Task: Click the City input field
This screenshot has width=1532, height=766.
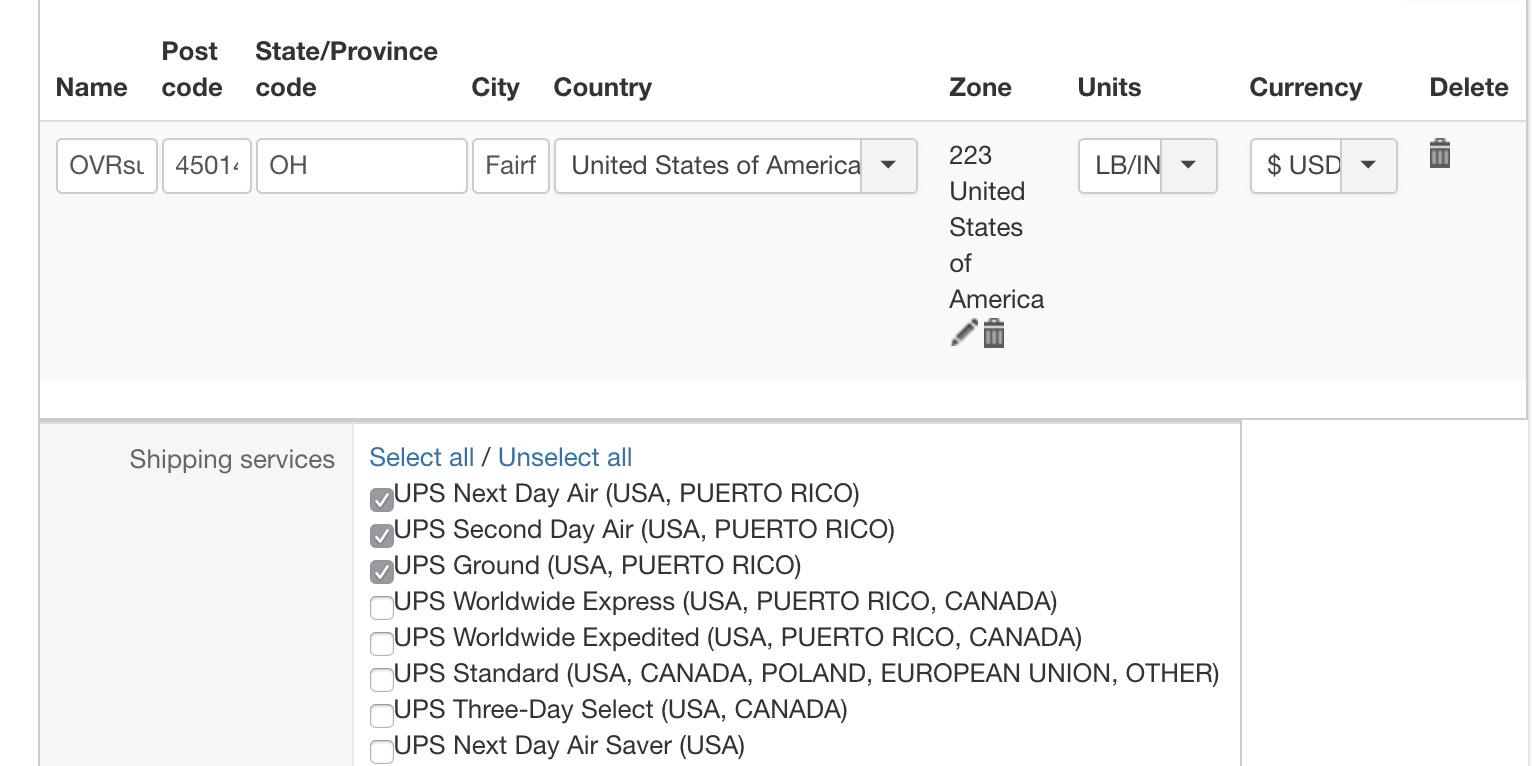Action: [510, 165]
